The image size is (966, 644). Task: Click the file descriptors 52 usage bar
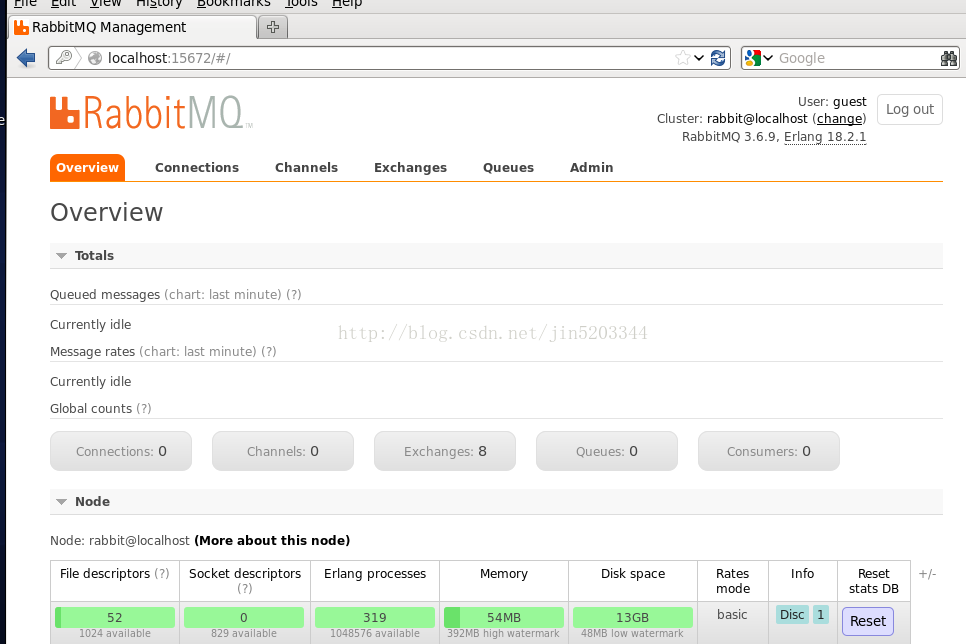click(x=115, y=618)
